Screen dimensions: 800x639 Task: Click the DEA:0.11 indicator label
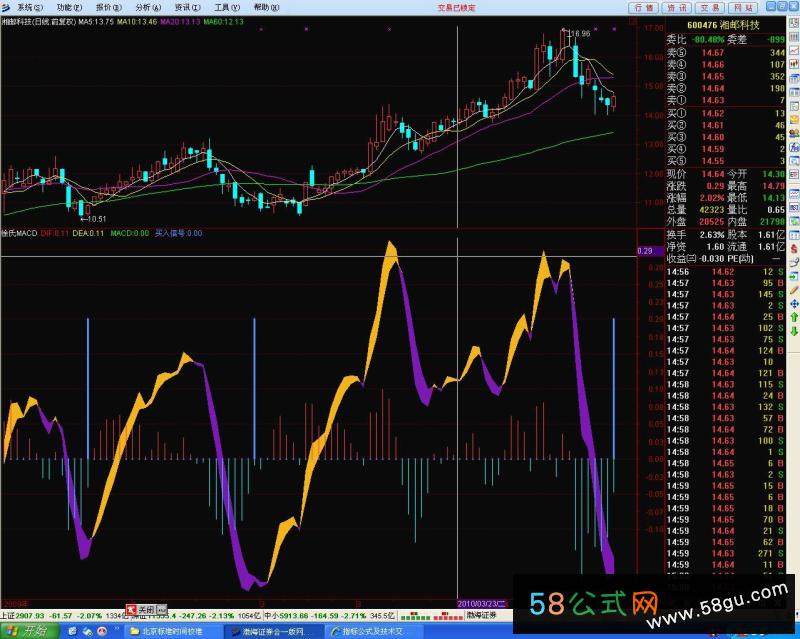point(88,233)
